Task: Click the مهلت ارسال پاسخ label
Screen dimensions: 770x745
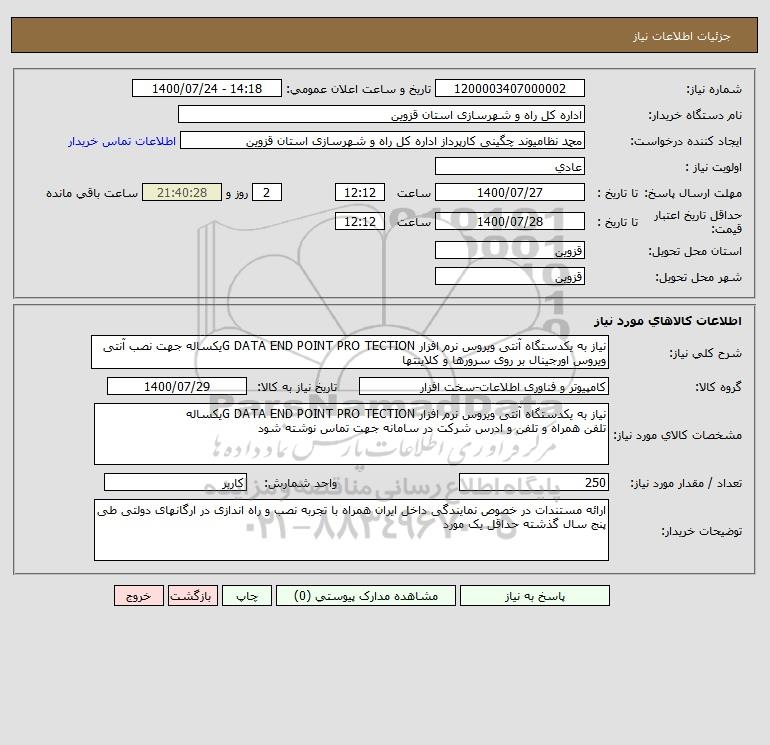Action: 693,193
